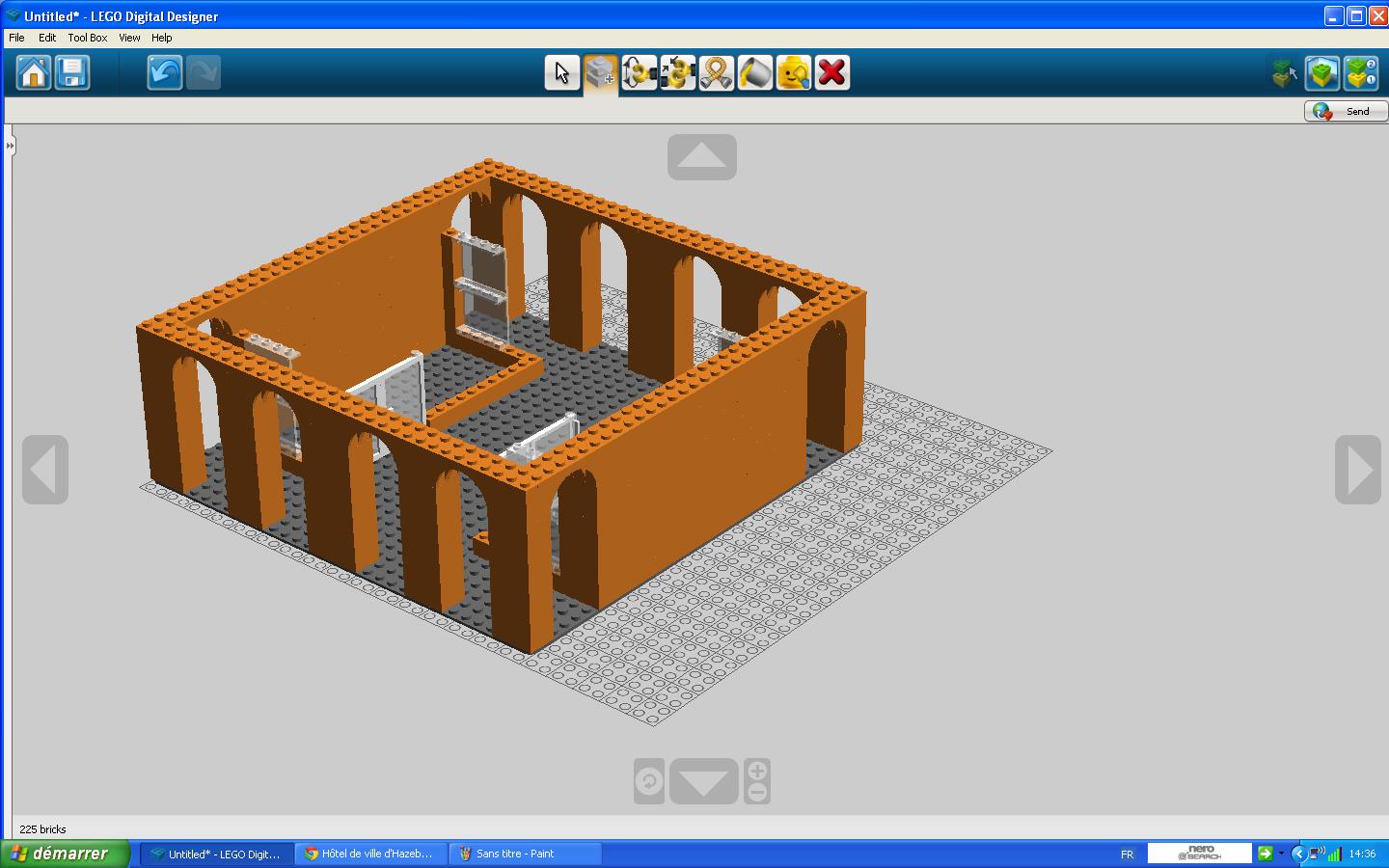Undo the last action

pyautogui.click(x=164, y=73)
